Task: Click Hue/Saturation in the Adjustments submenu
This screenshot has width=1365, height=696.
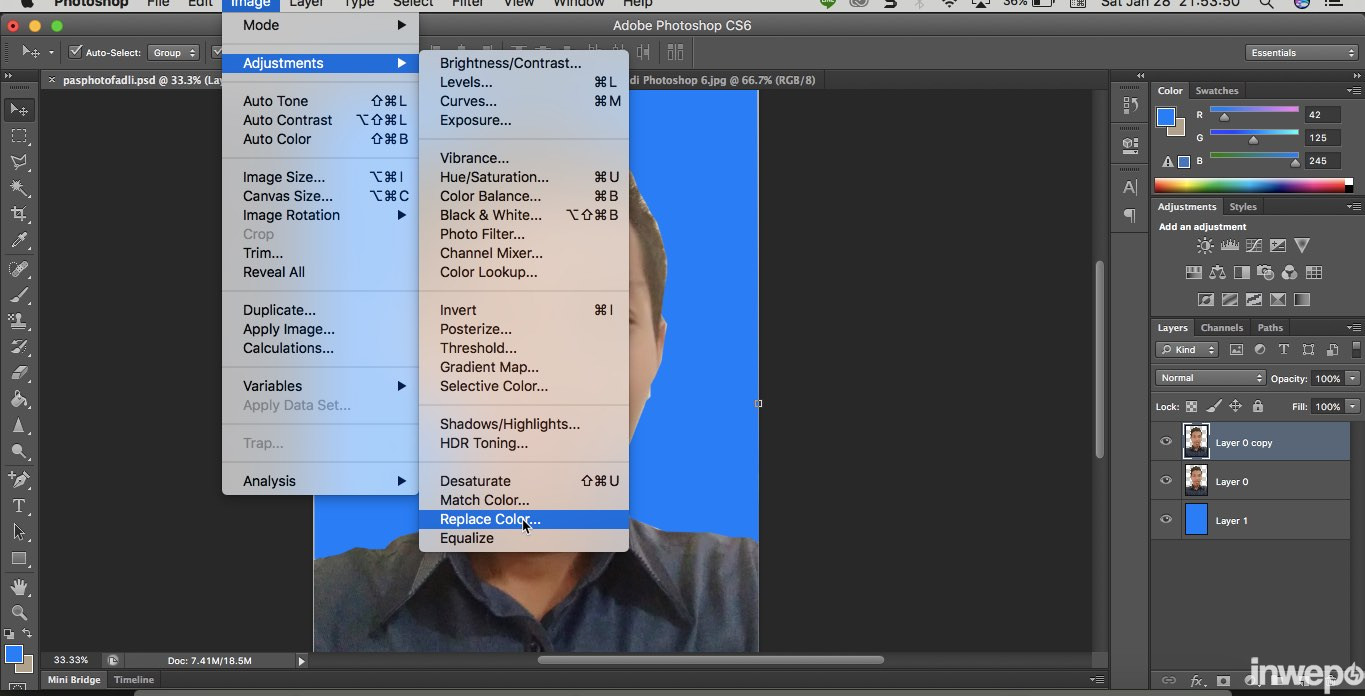Action: tap(494, 177)
